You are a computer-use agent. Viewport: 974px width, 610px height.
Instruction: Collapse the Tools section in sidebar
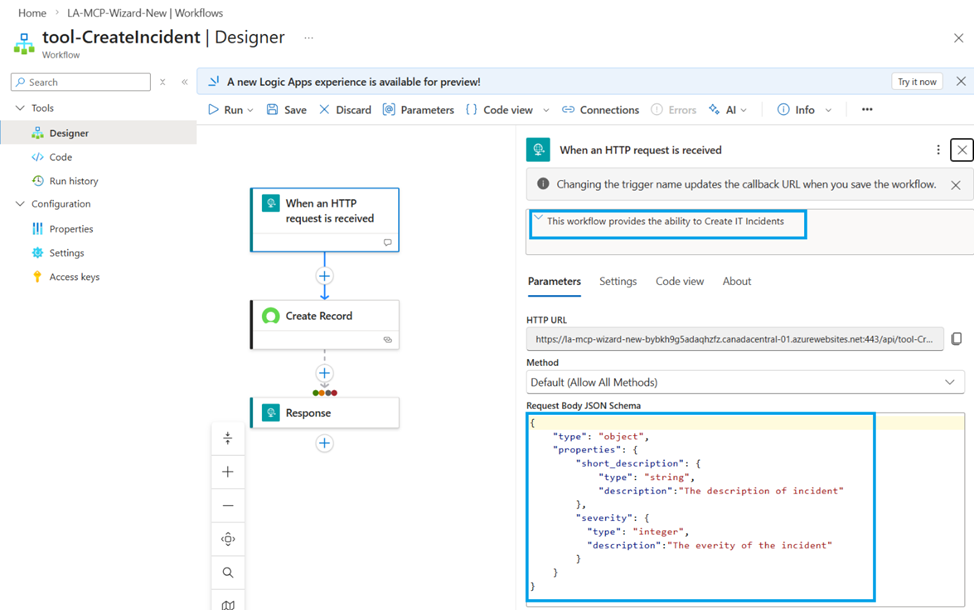click(20, 108)
